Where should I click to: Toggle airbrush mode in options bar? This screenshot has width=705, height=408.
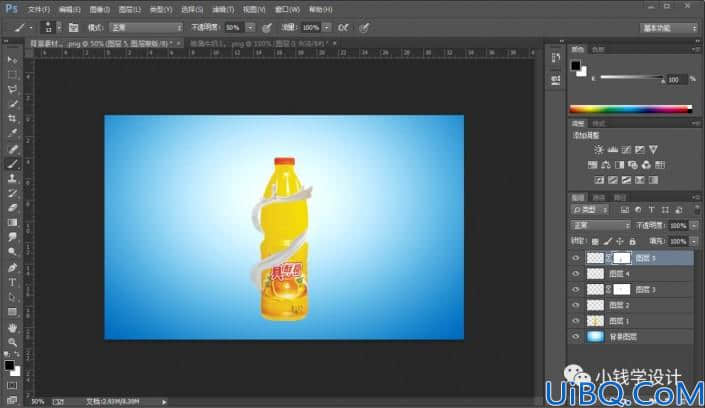coord(343,28)
